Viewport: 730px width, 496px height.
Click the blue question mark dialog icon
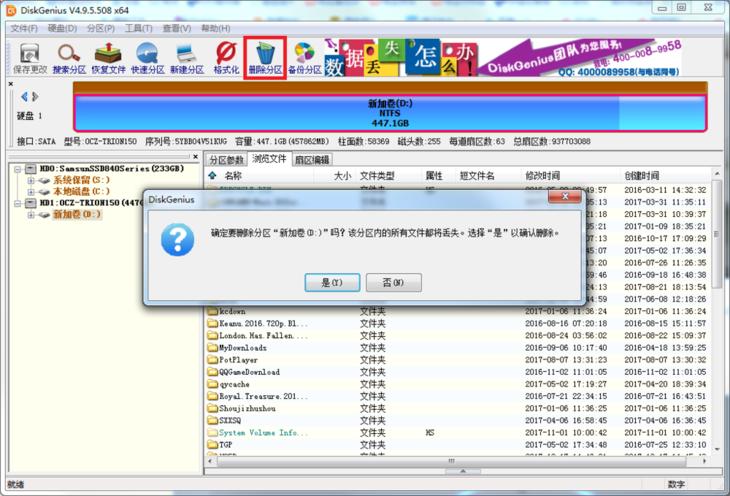coord(177,239)
